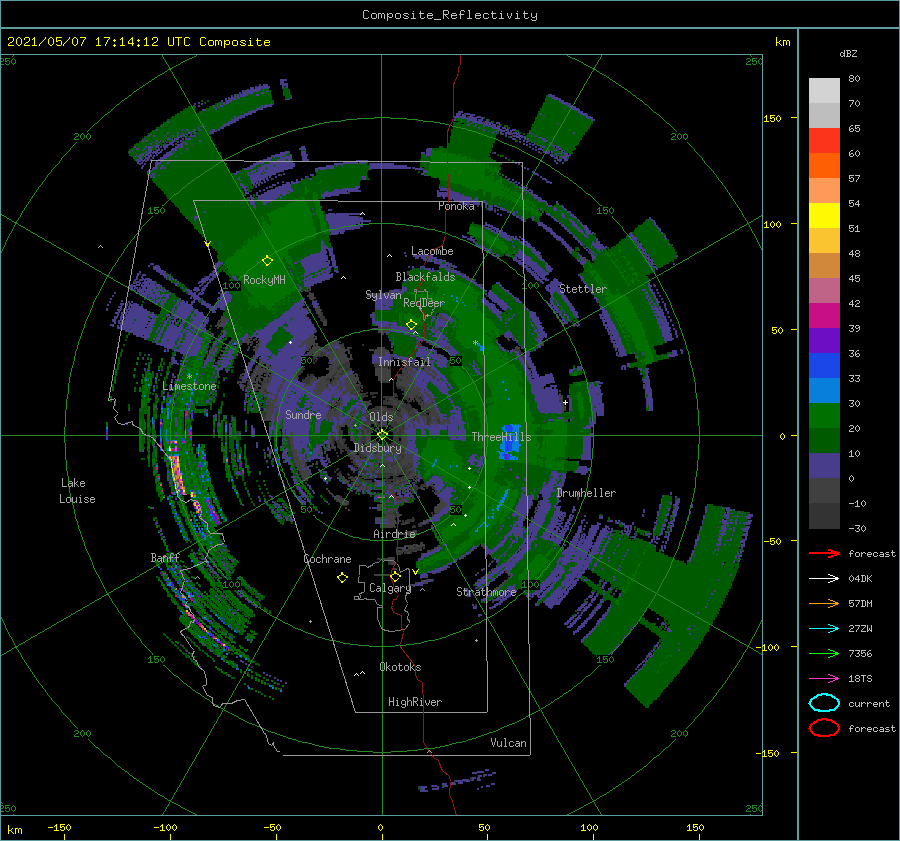Click the blue storm cell at ThreeHills
This screenshot has height=841, width=900.
(510, 442)
